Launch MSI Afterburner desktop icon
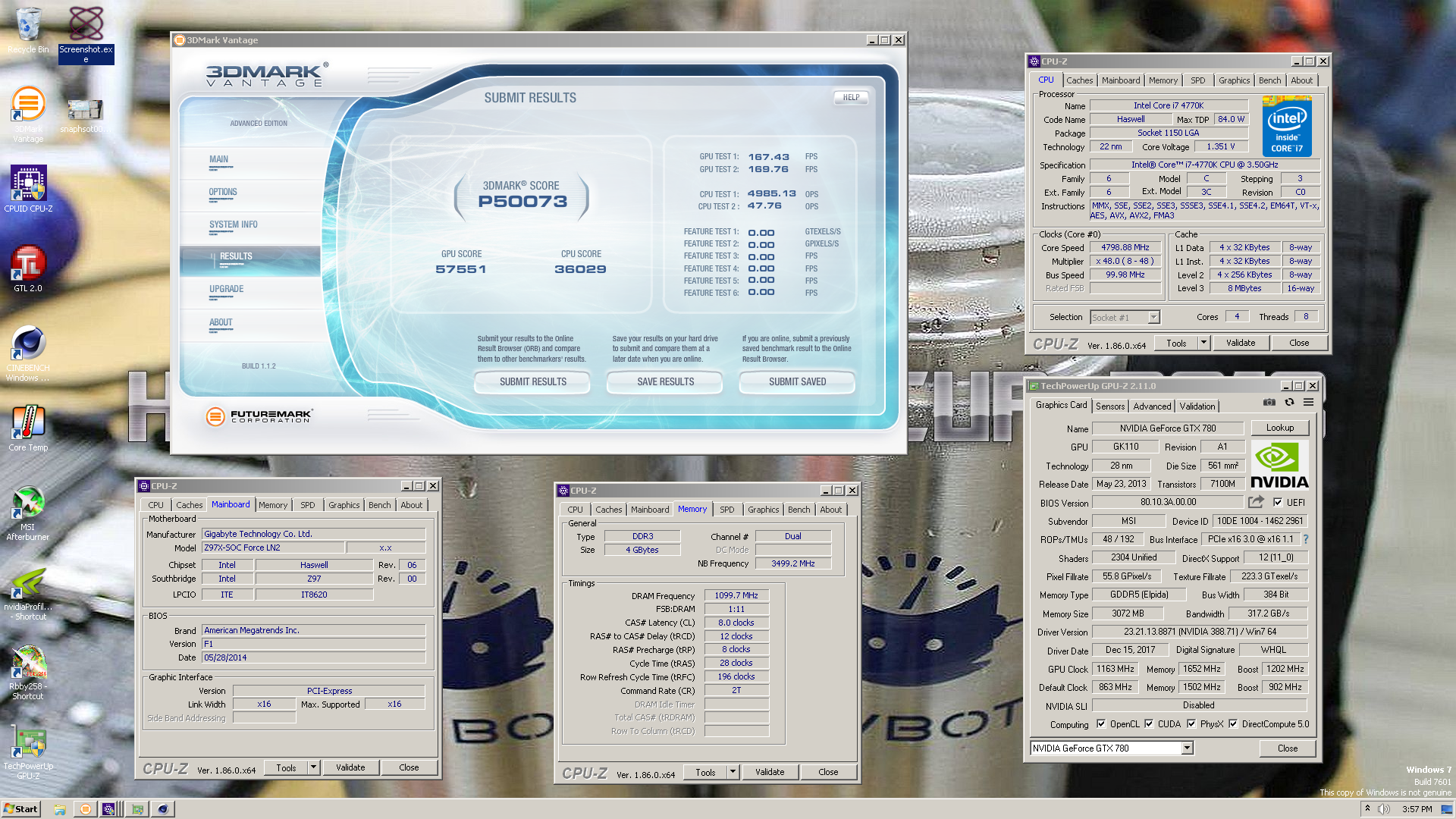This screenshot has width=1456, height=819. click(x=28, y=513)
